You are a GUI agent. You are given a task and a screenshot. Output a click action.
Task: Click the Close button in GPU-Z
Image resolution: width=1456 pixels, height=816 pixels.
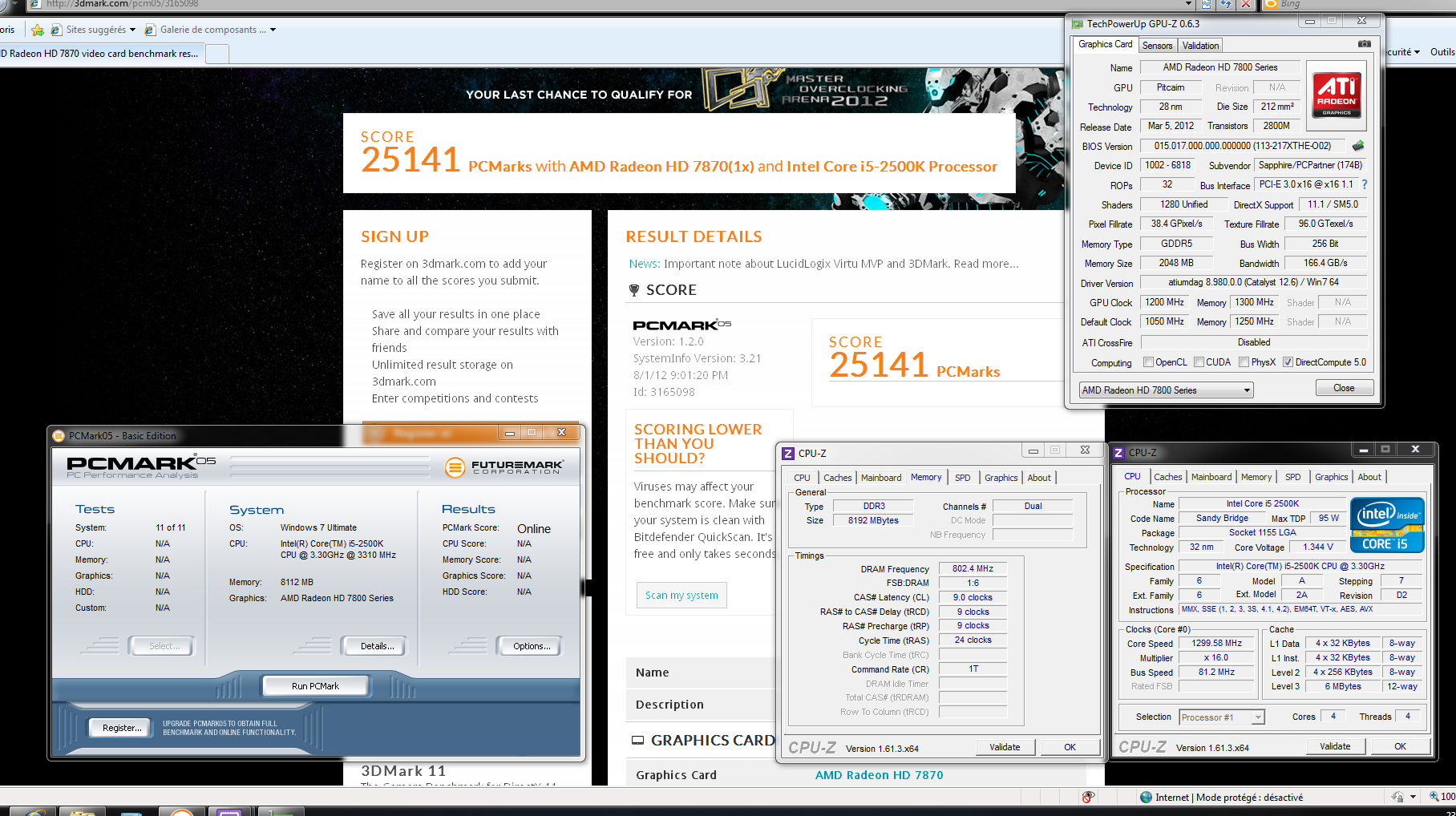(1344, 388)
